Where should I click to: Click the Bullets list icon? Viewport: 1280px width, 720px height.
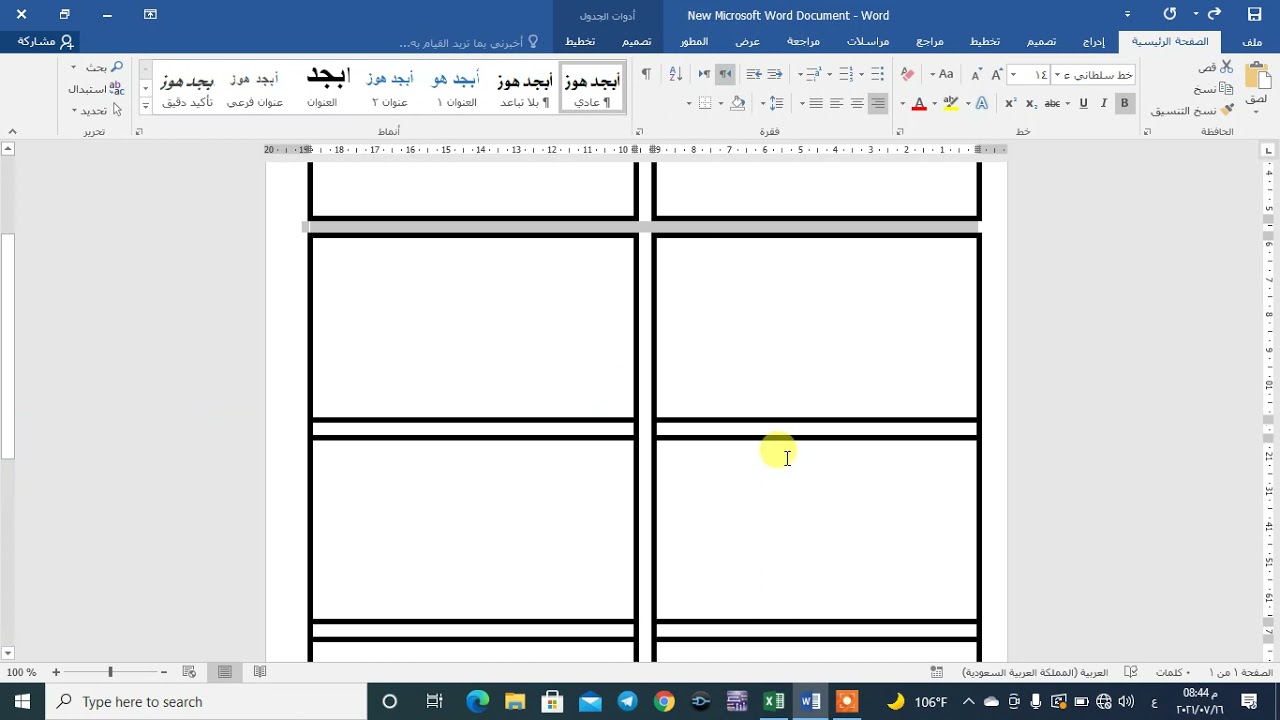coord(877,74)
